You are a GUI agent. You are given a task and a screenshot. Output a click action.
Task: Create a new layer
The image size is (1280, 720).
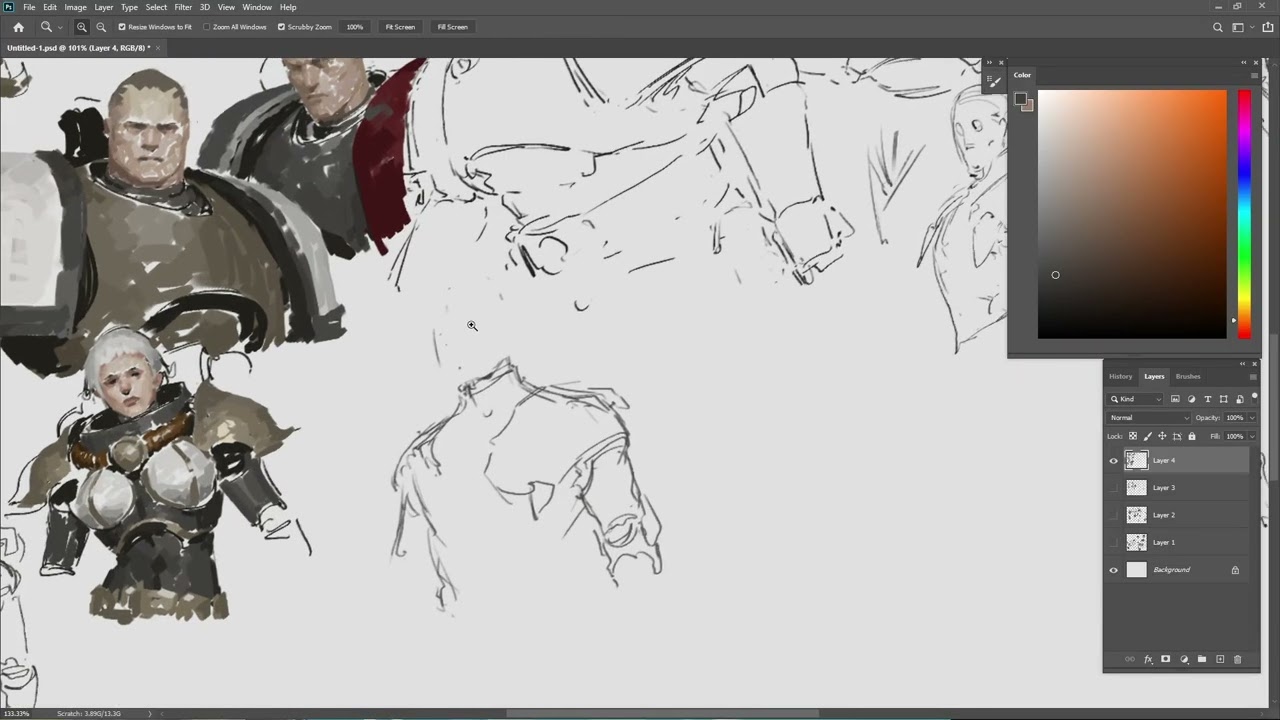coord(1220,659)
